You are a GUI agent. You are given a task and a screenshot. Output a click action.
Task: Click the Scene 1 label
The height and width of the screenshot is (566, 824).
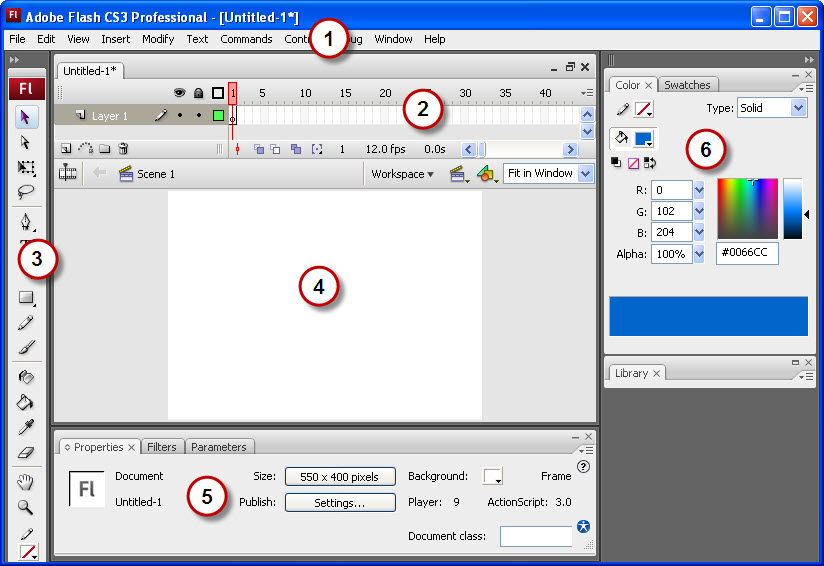[156, 174]
